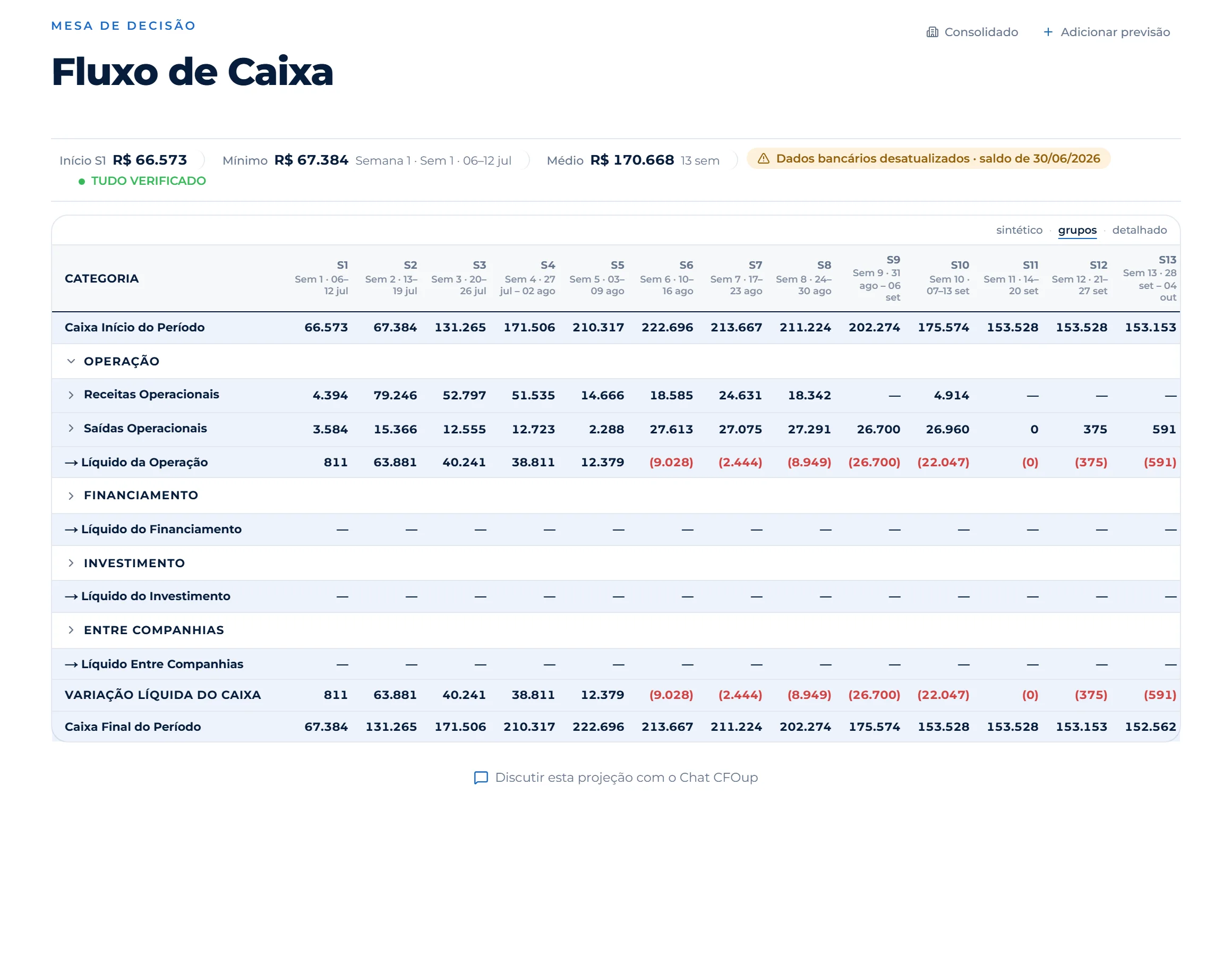Switch to the sintético view

click(1019, 229)
